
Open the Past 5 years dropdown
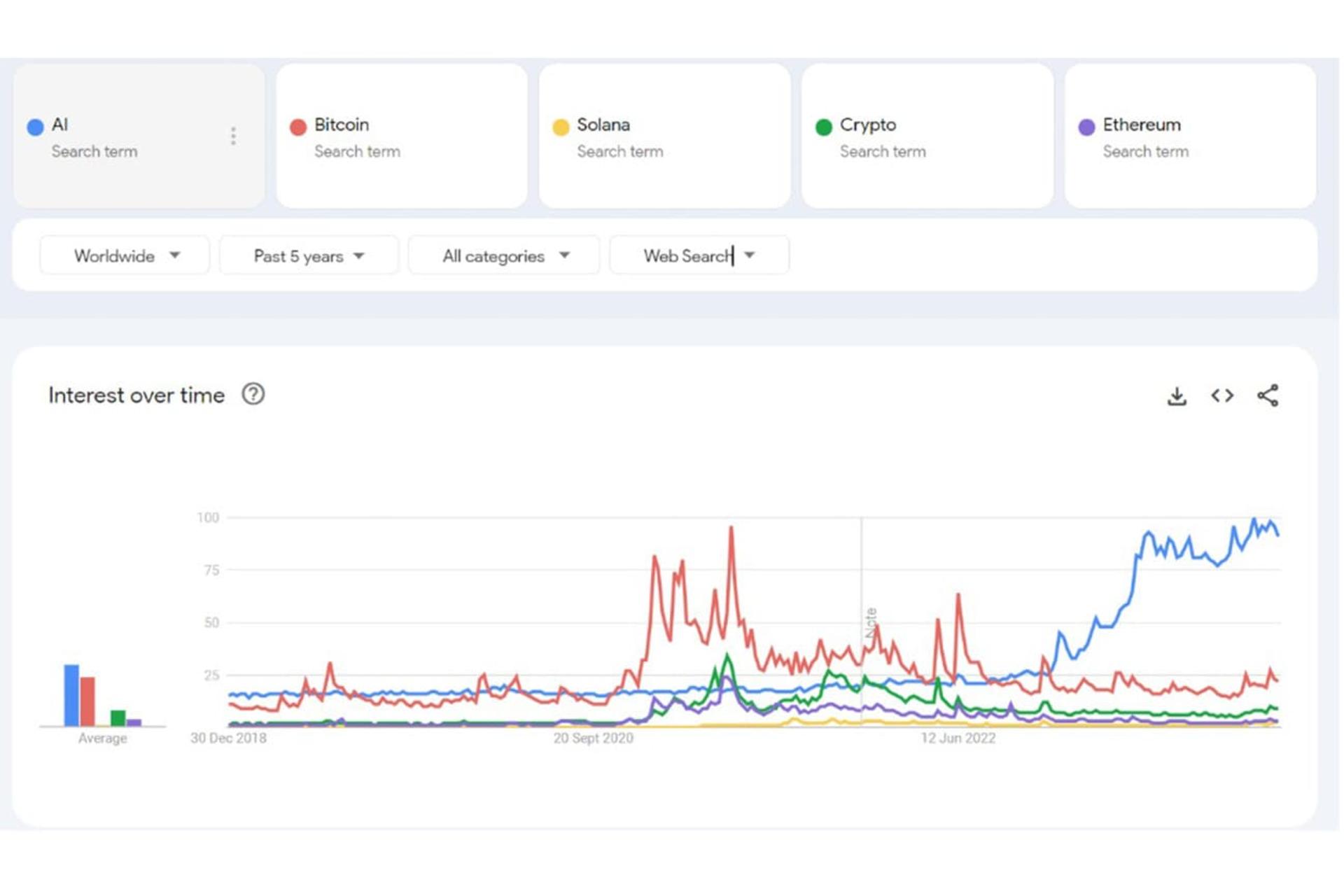[309, 255]
